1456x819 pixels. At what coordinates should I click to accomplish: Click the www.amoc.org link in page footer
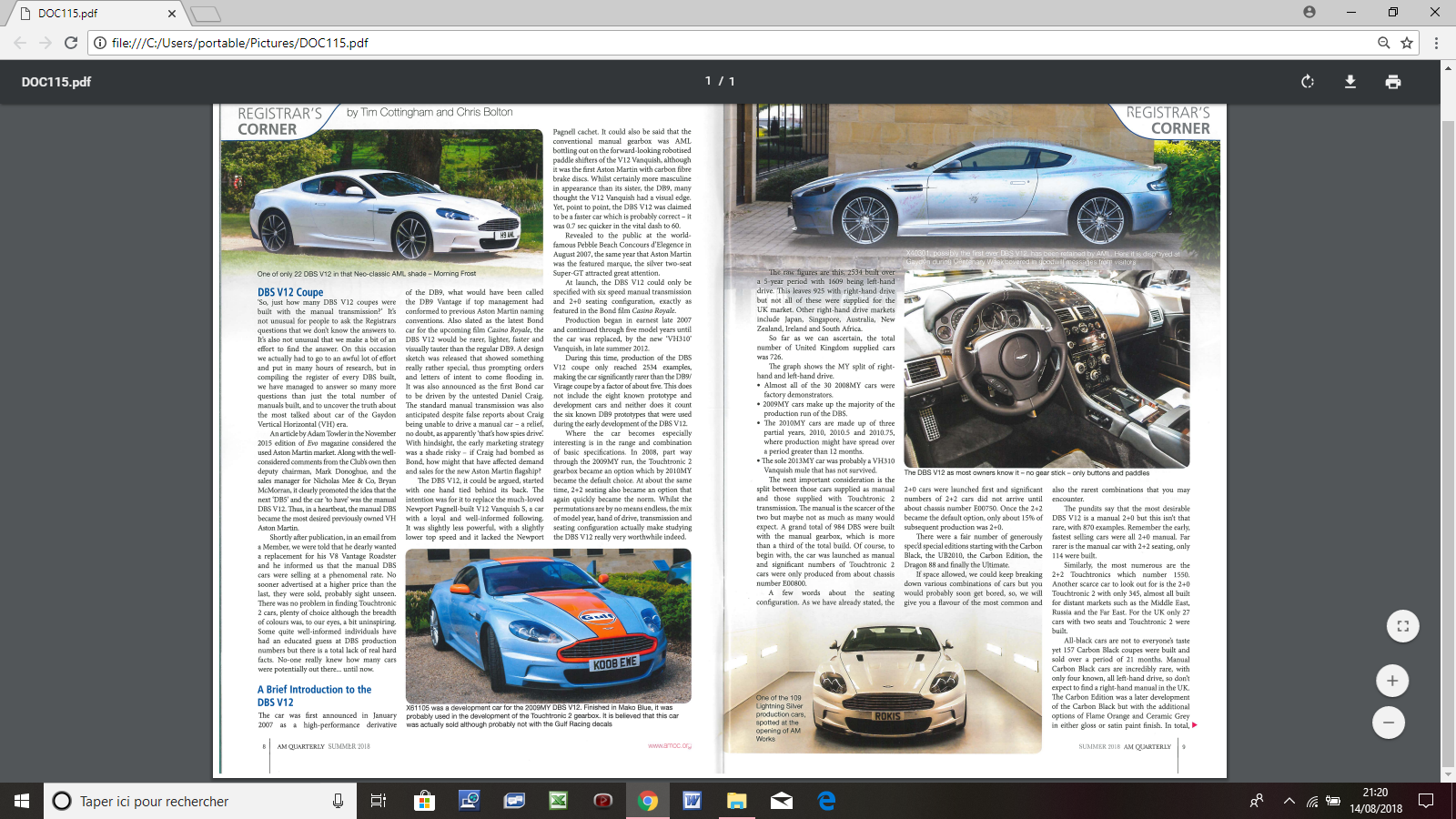tap(670, 746)
